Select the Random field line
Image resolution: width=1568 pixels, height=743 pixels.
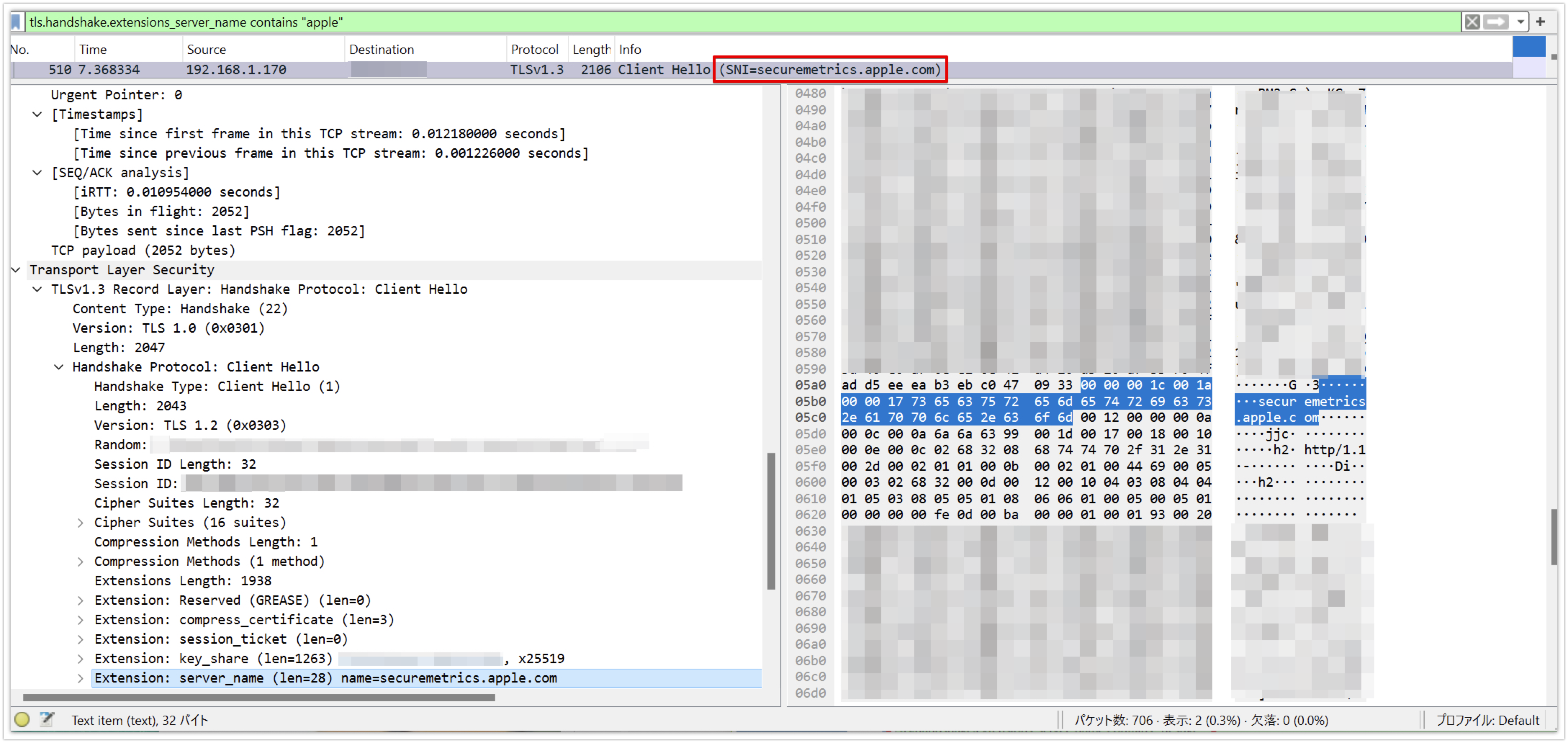click(x=371, y=445)
